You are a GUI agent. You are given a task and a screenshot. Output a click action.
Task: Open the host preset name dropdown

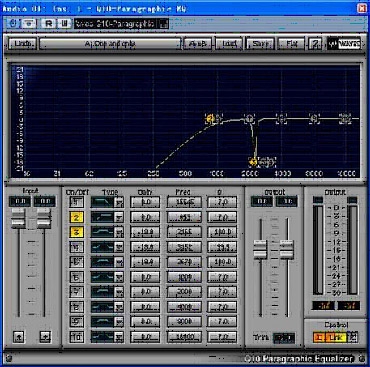click(121, 23)
